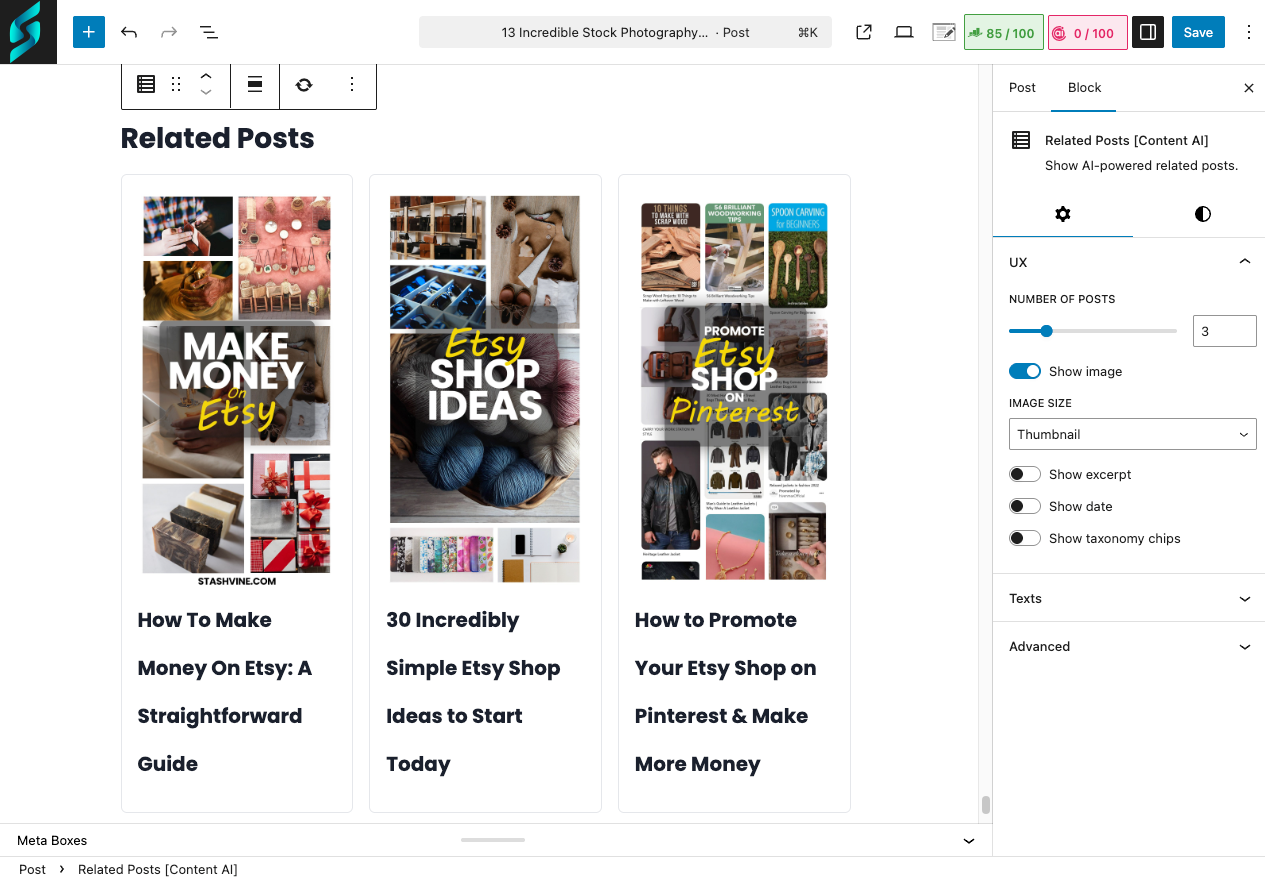Enable the Show excerpt toggle
This screenshot has width=1265, height=877.
point(1024,473)
